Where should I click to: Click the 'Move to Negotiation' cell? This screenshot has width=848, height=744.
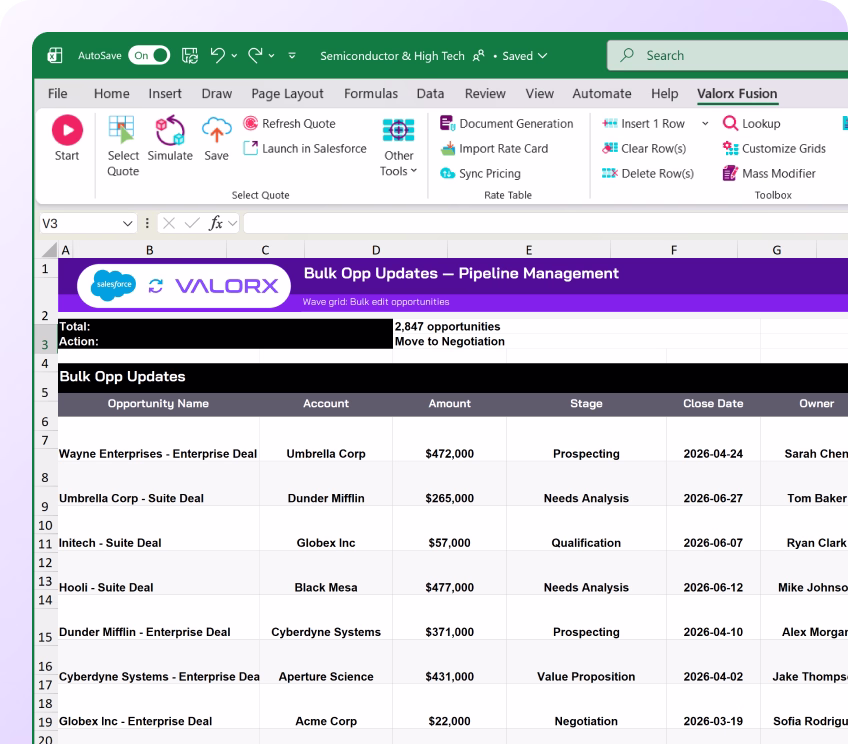click(x=449, y=341)
